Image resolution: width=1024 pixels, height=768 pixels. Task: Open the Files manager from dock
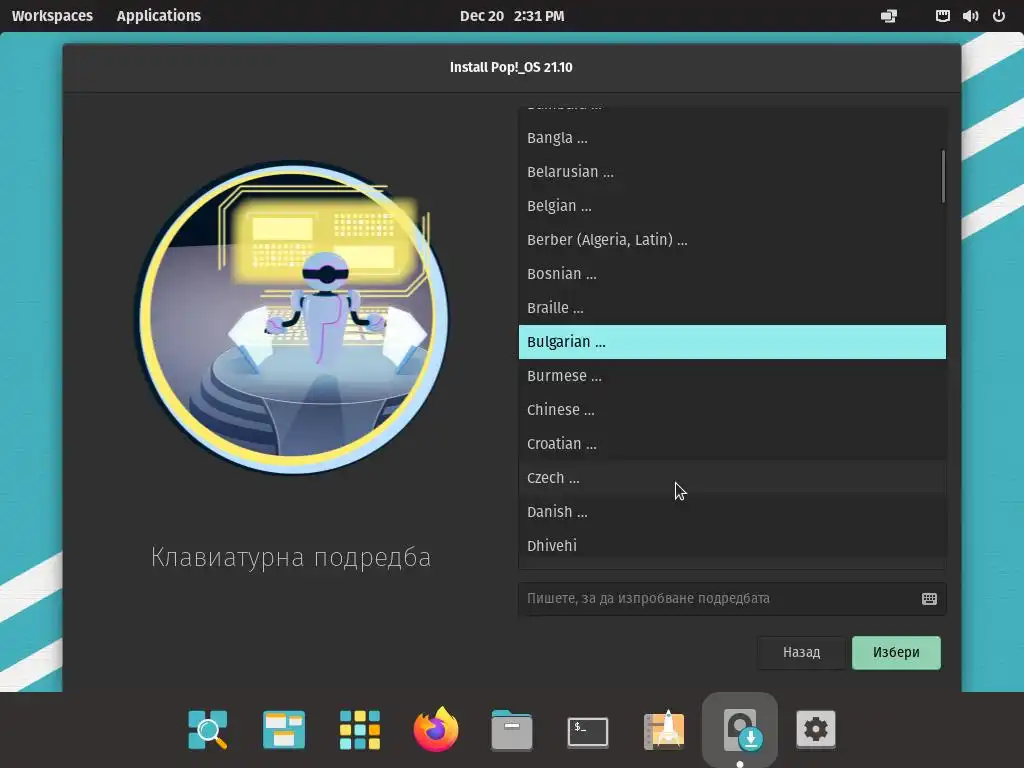click(512, 729)
